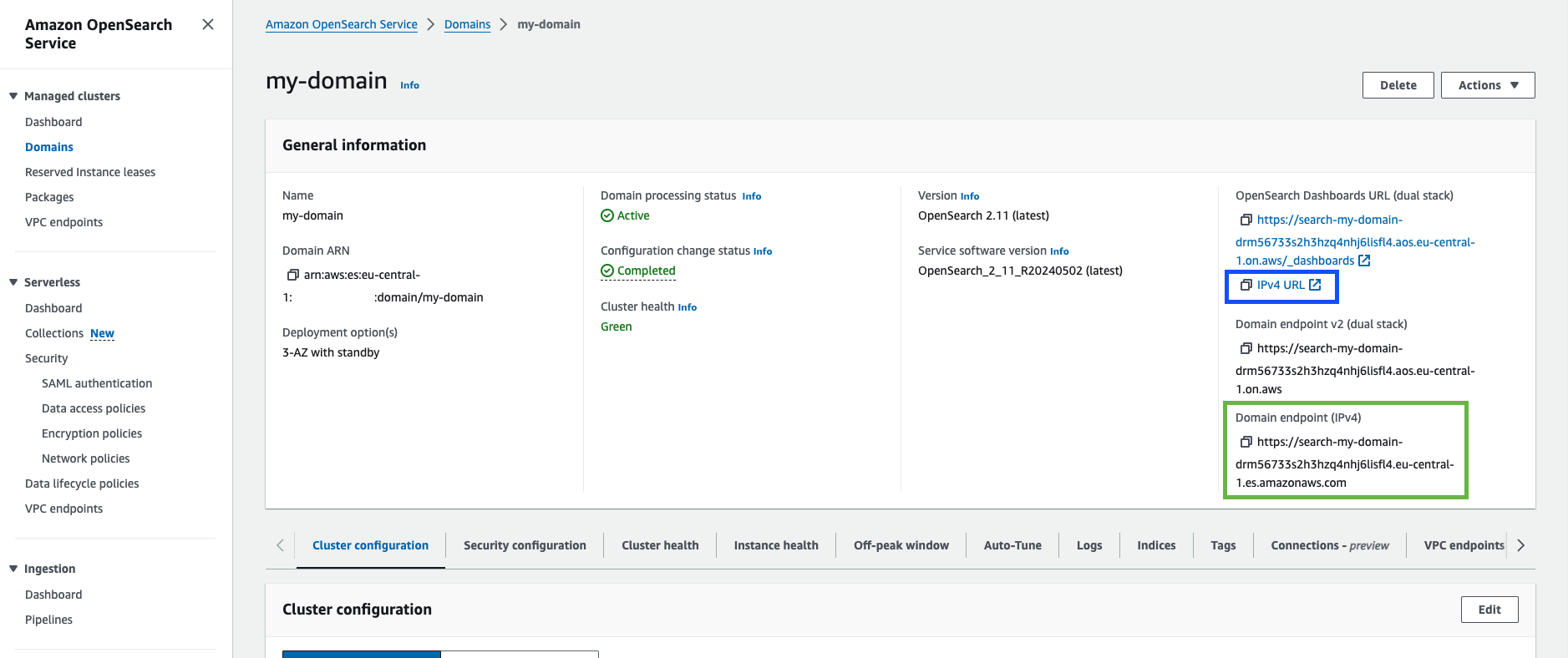The height and width of the screenshot is (658, 1568).
Task: Collapse the Serverless section
Action: click(13, 282)
